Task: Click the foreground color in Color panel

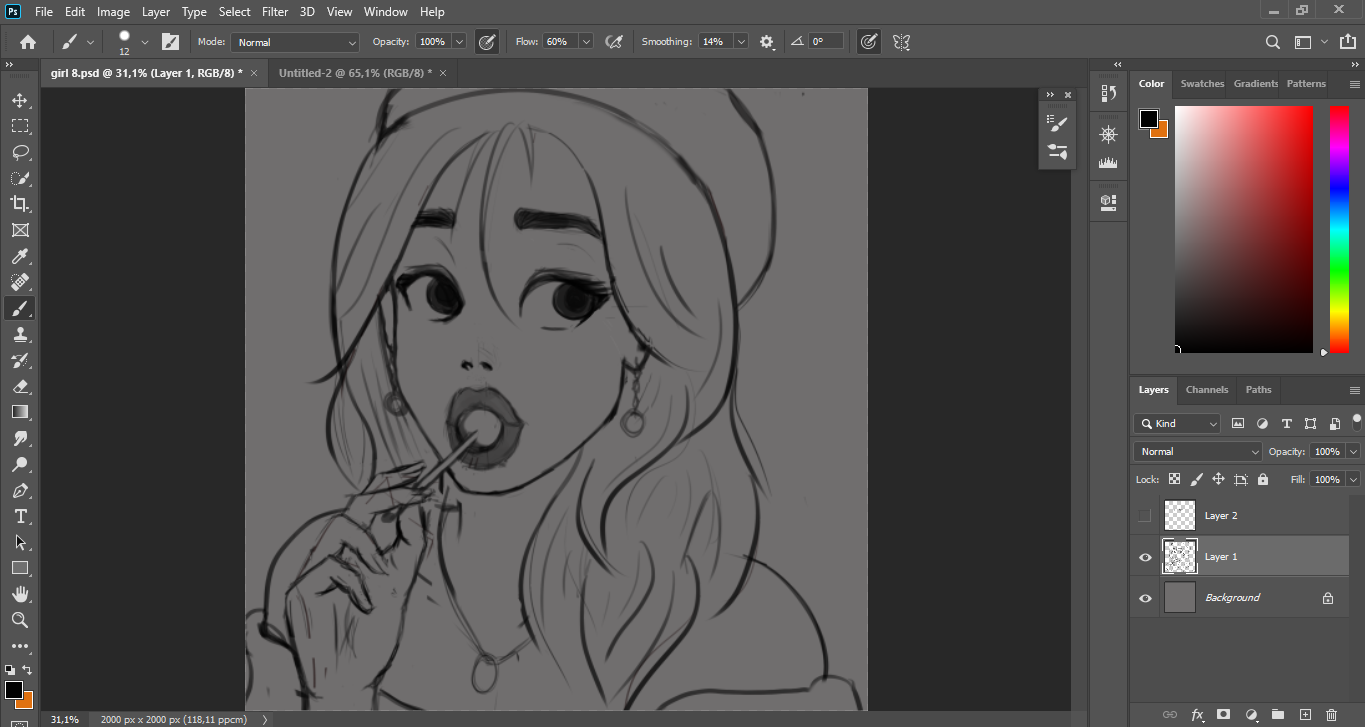Action: pyautogui.click(x=1149, y=119)
